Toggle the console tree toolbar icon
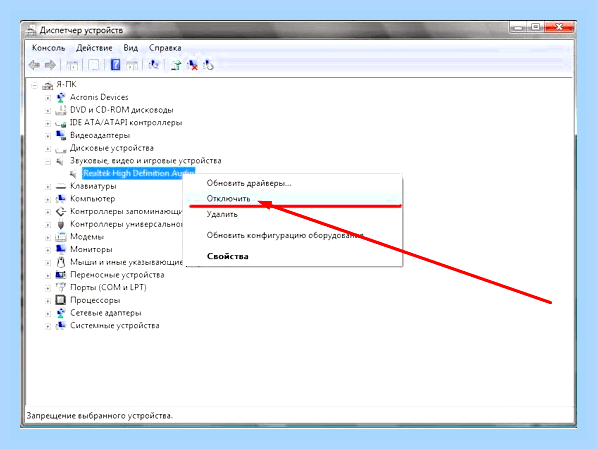597x449 pixels. point(72,65)
